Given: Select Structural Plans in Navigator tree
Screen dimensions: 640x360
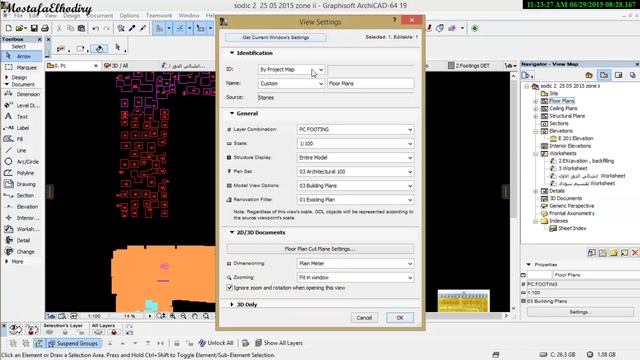Looking at the screenshot, I should pos(567,116).
